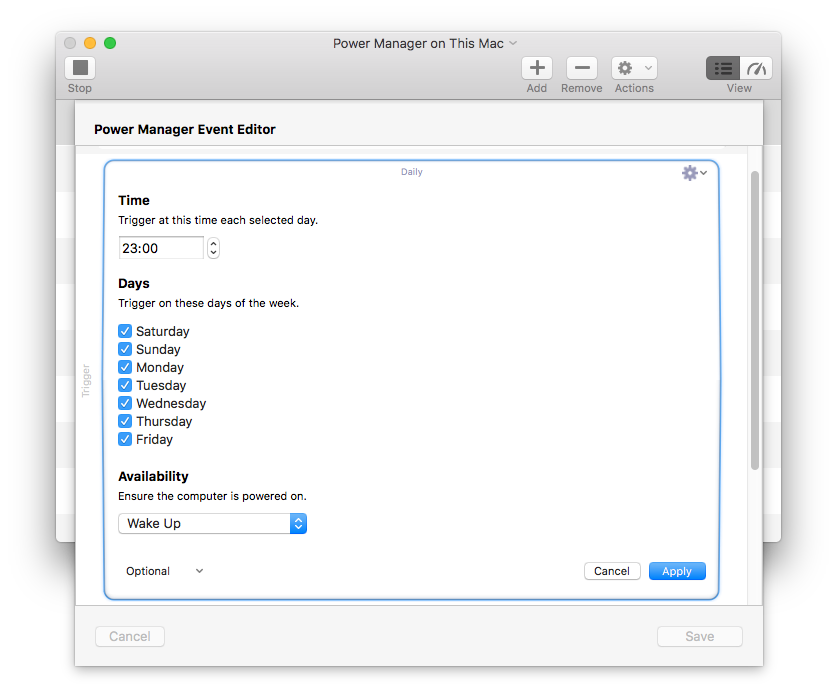Expand the Optional dropdown
Image resolution: width=837 pixels, height=687 pixels.
point(164,571)
